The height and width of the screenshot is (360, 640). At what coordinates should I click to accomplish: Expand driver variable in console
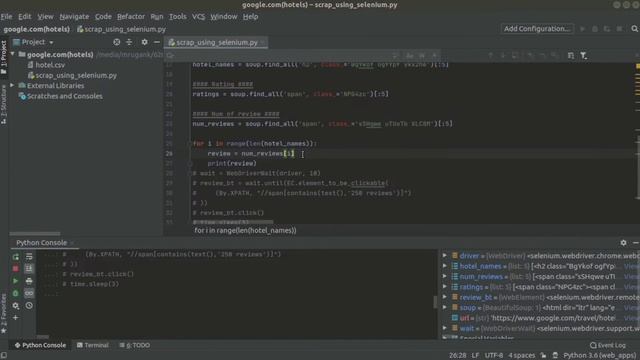[x=445, y=256]
